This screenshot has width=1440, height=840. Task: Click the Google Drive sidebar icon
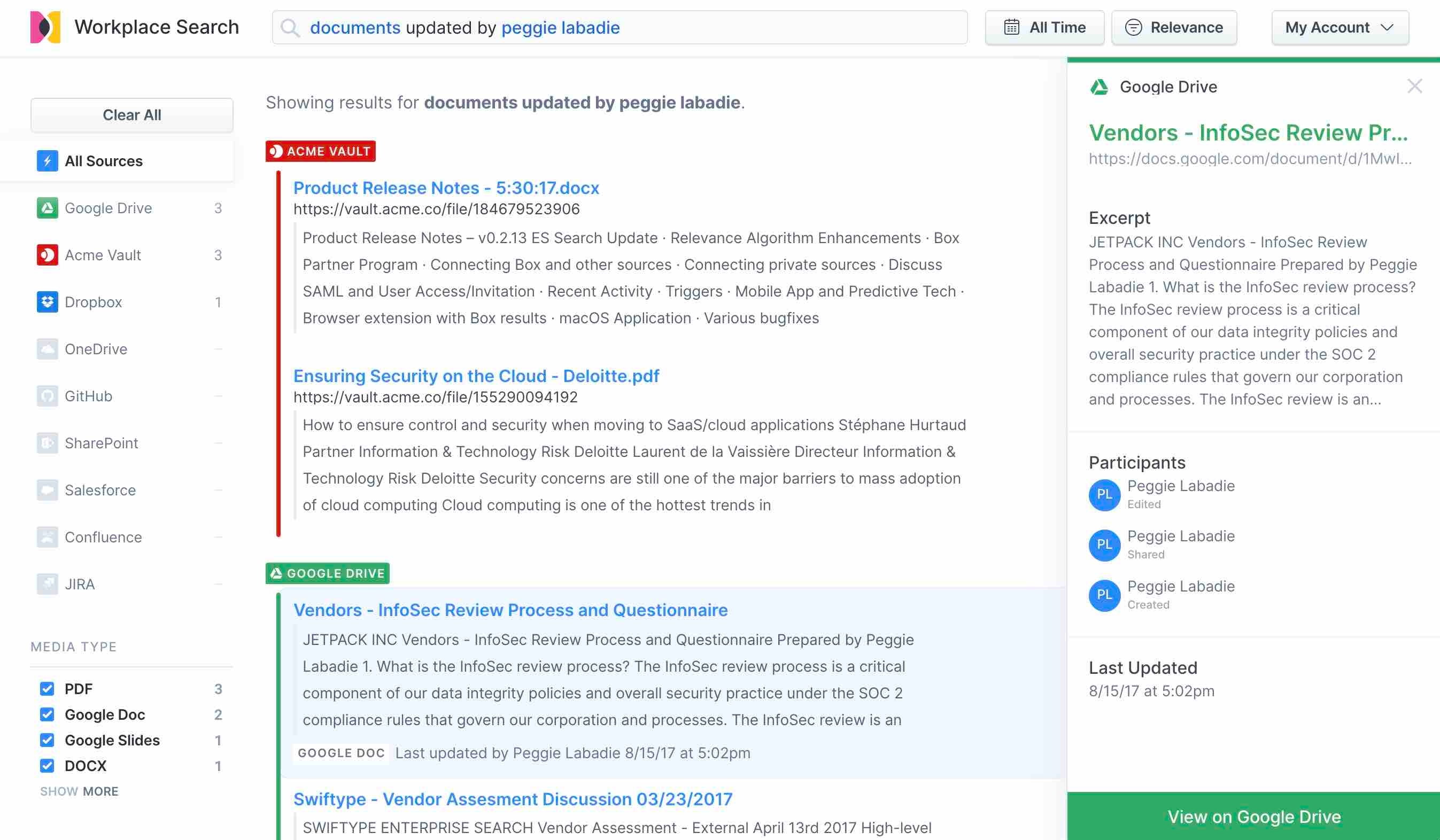tap(48, 208)
